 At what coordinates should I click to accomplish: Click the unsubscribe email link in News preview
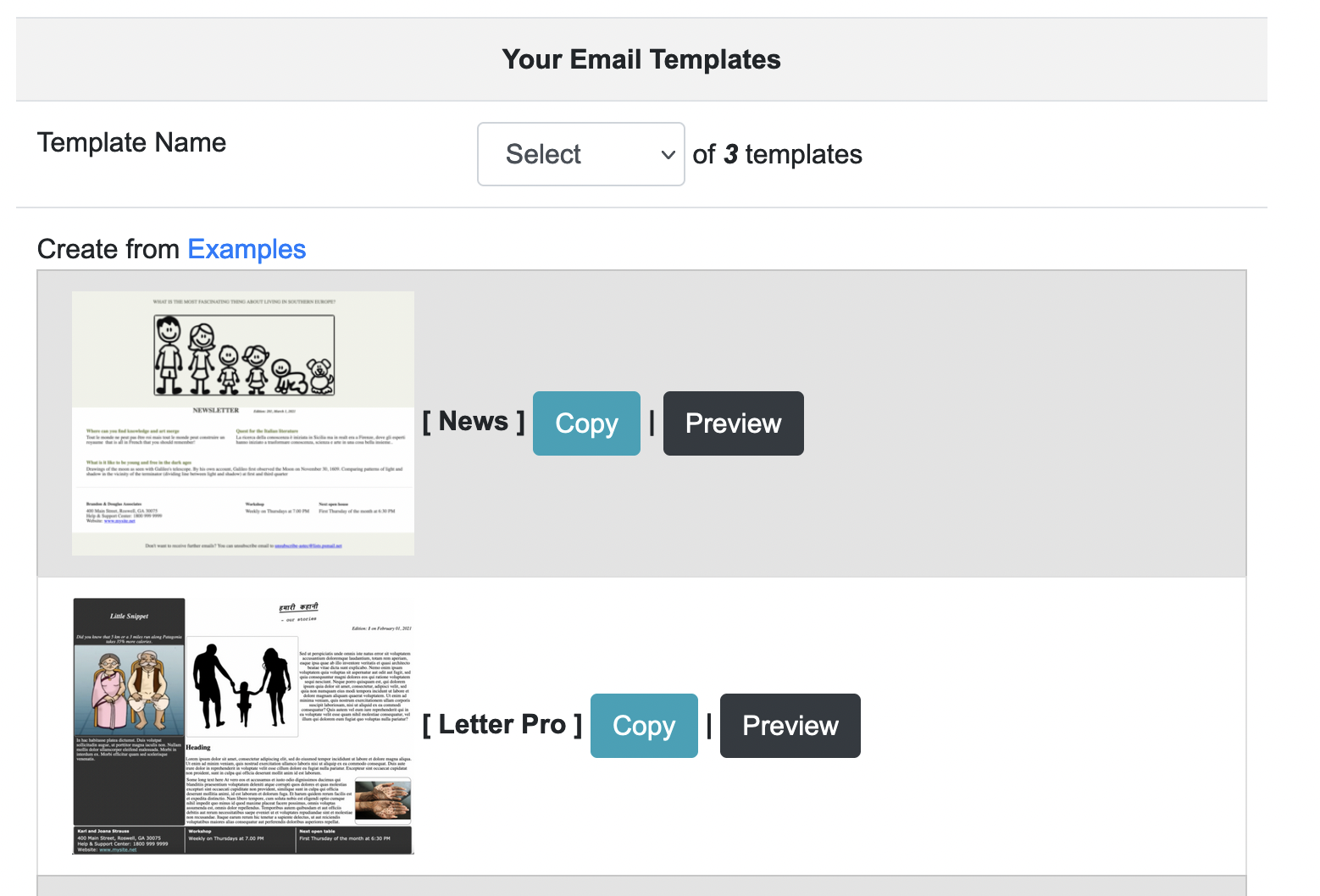[x=309, y=546]
